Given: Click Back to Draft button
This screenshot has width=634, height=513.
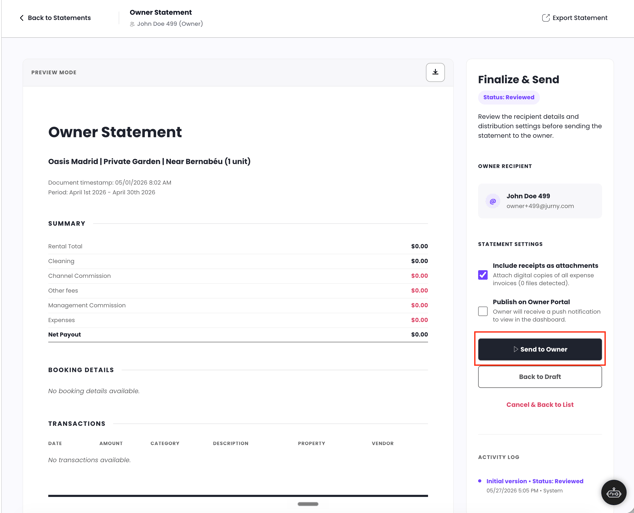Looking at the screenshot, I should click(x=540, y=377).
